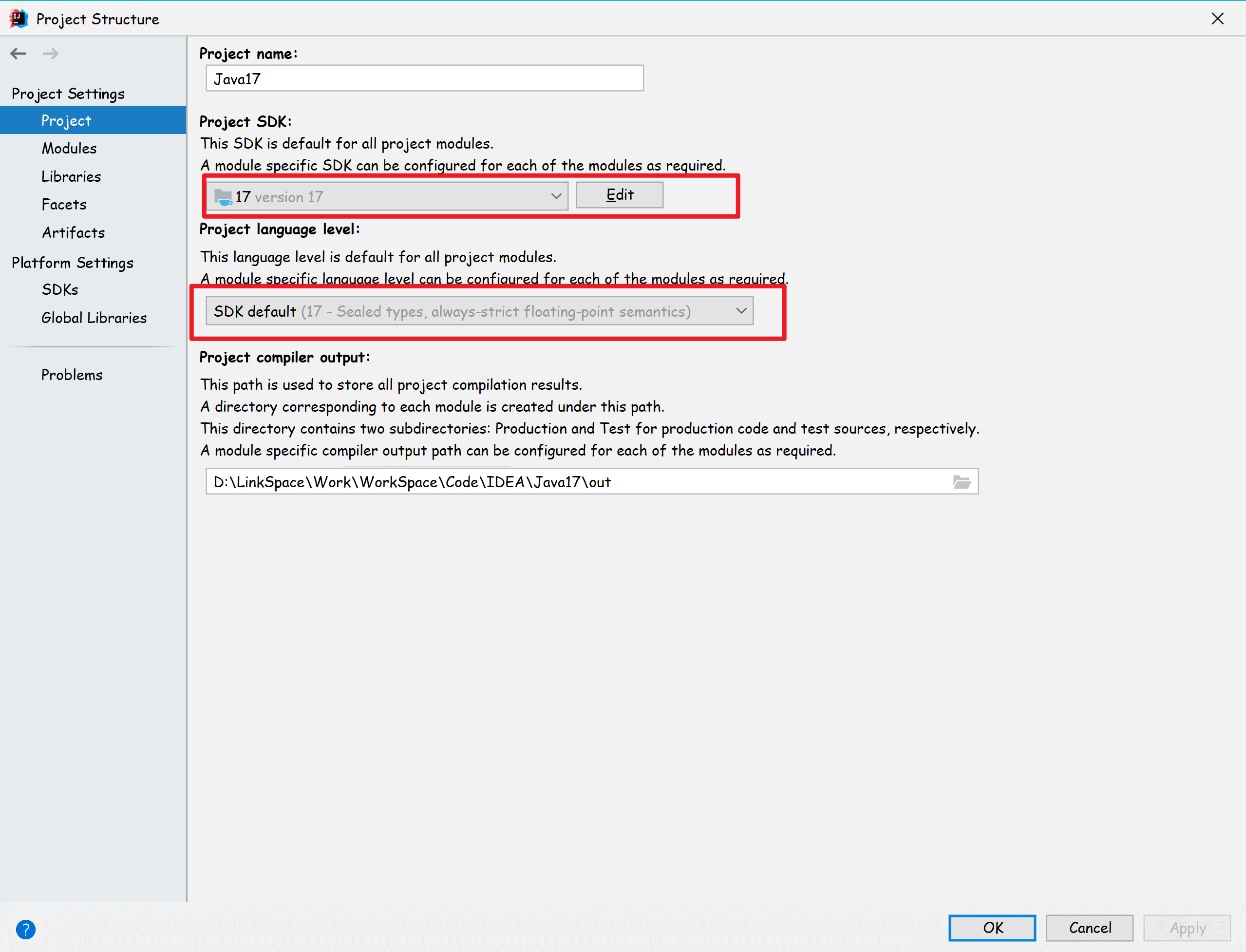This screenshot has width=1246, height=952.
Task: Click the help question mark icon
Action: coord(25,929)
